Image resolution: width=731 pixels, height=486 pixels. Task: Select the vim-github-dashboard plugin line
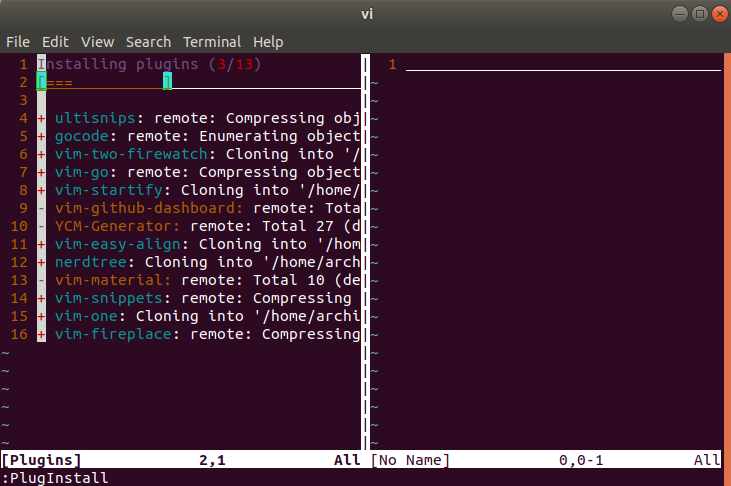(198, 208)
